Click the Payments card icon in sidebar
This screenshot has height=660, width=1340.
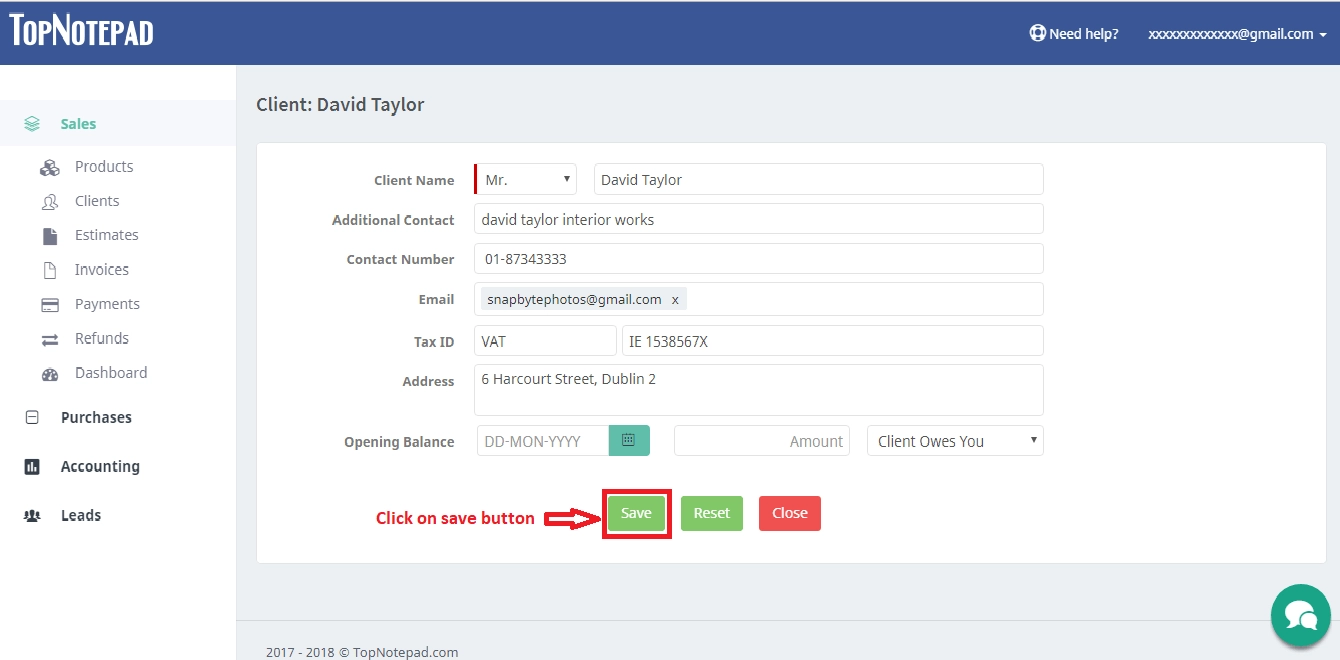(50, 304)
